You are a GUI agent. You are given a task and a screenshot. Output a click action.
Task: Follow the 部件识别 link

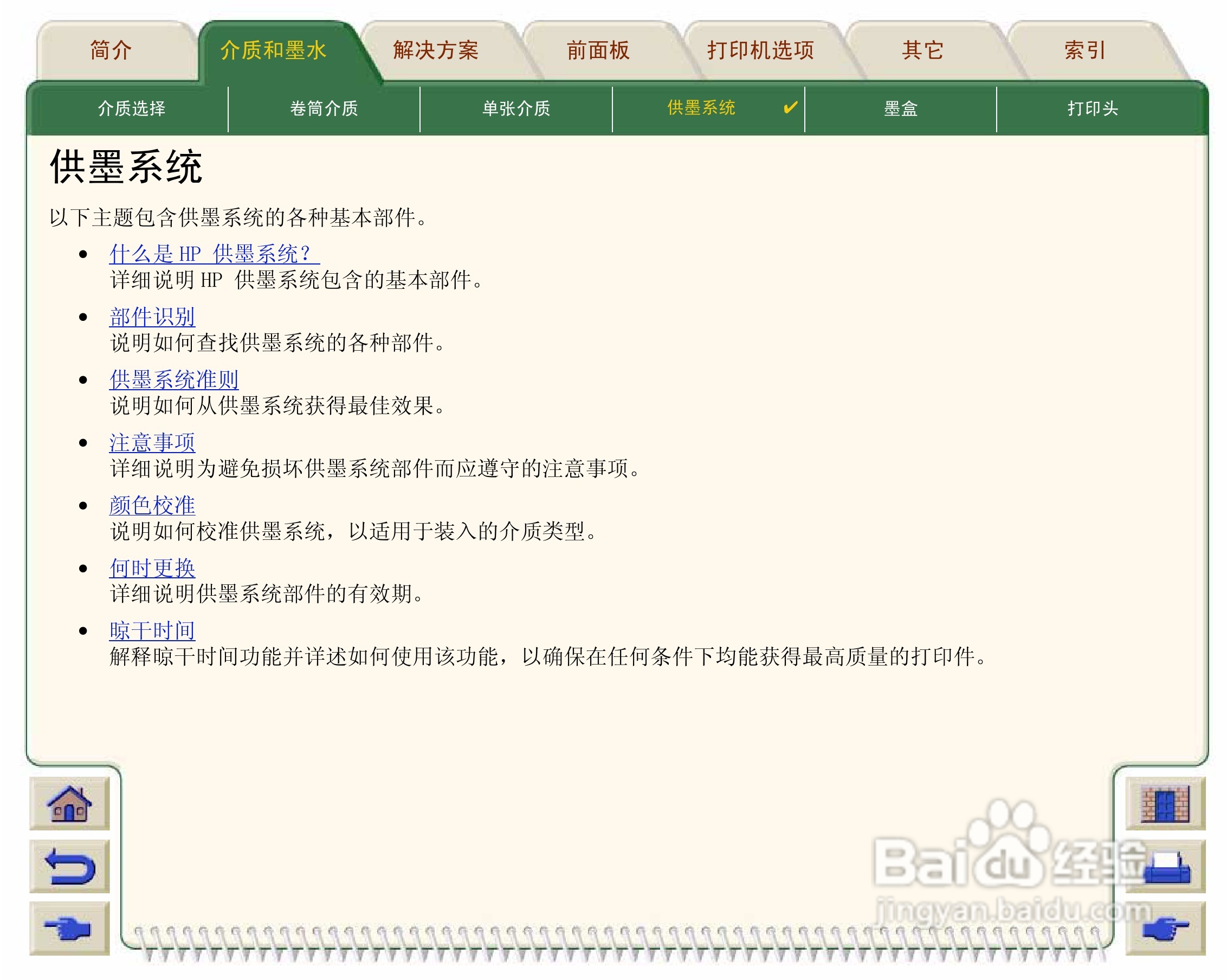152,317
